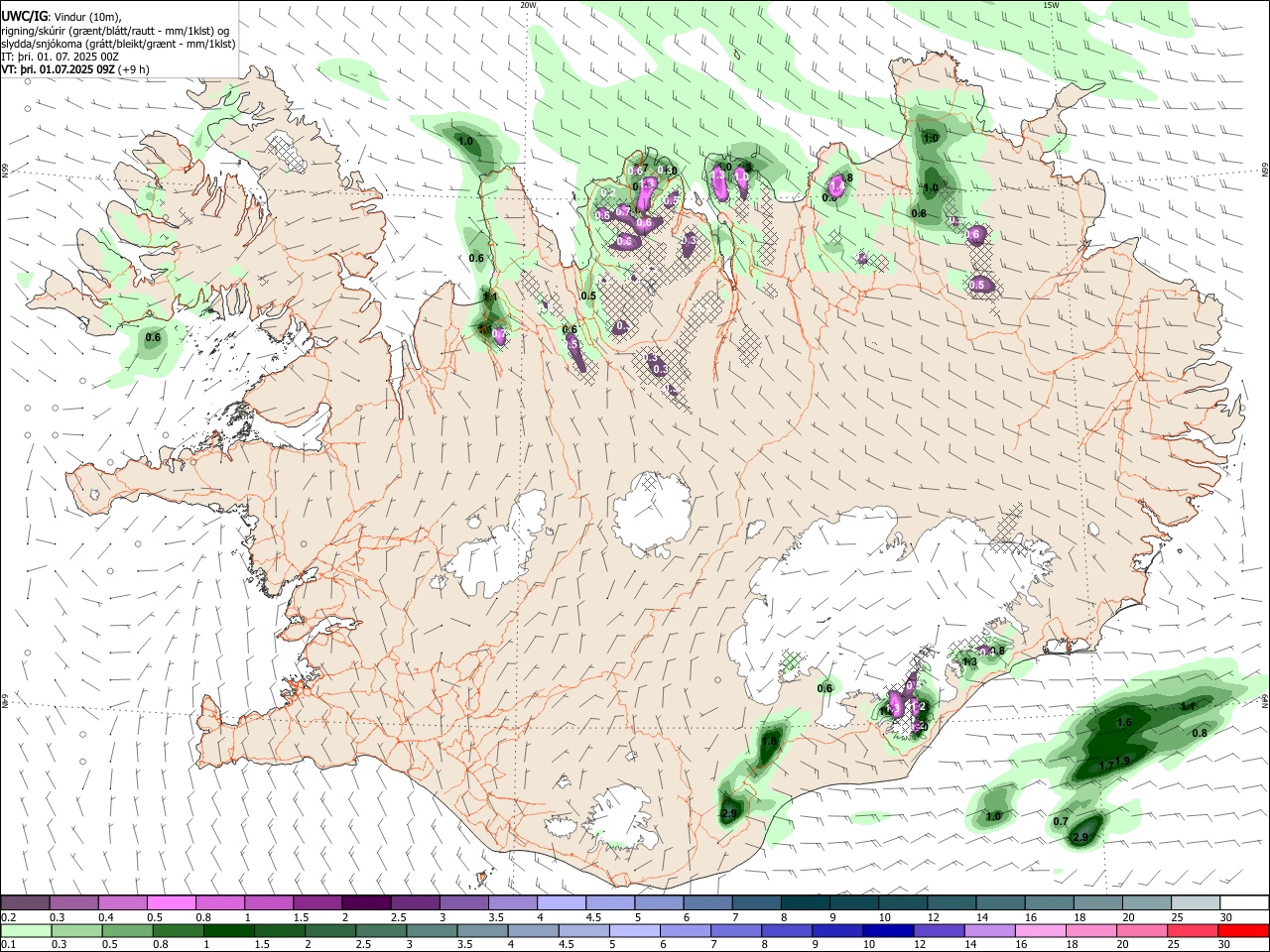Click the 1.7 rainfall value offshore southeast
1270x952 pixels.
[x=1106, y=767]
